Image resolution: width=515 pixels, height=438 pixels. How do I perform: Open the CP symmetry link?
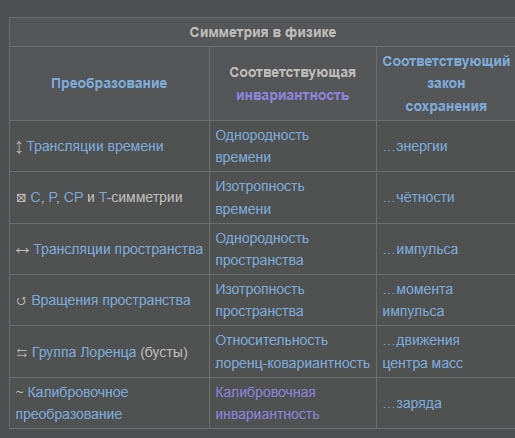click(73, 197)
